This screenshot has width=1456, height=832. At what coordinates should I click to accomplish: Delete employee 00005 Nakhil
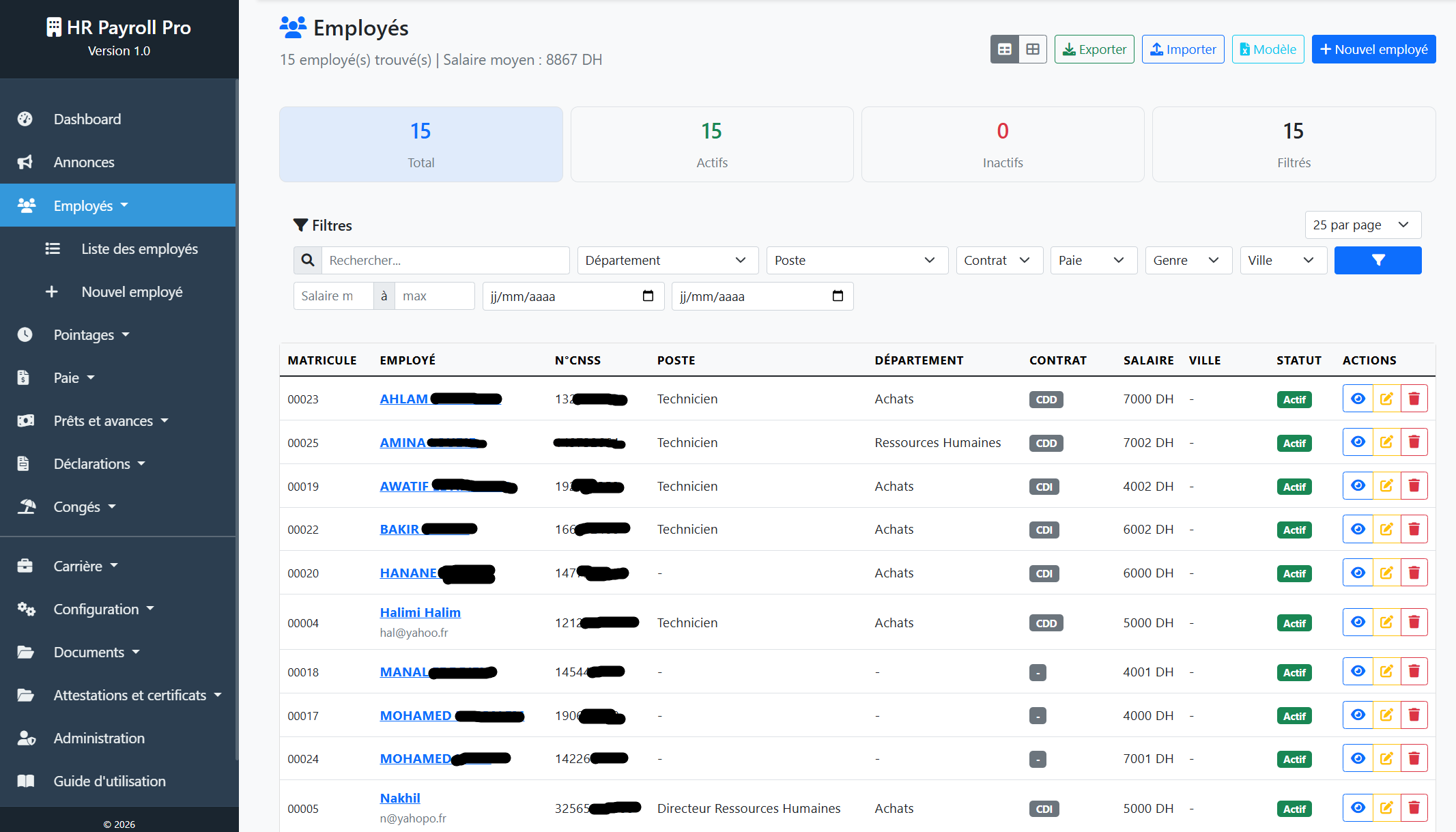pos(1414,808)
